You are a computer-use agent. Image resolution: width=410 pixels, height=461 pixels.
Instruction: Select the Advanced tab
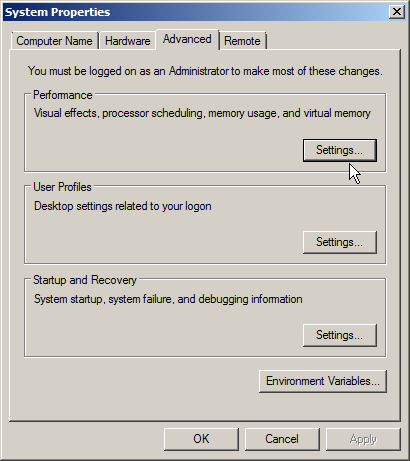187,39
